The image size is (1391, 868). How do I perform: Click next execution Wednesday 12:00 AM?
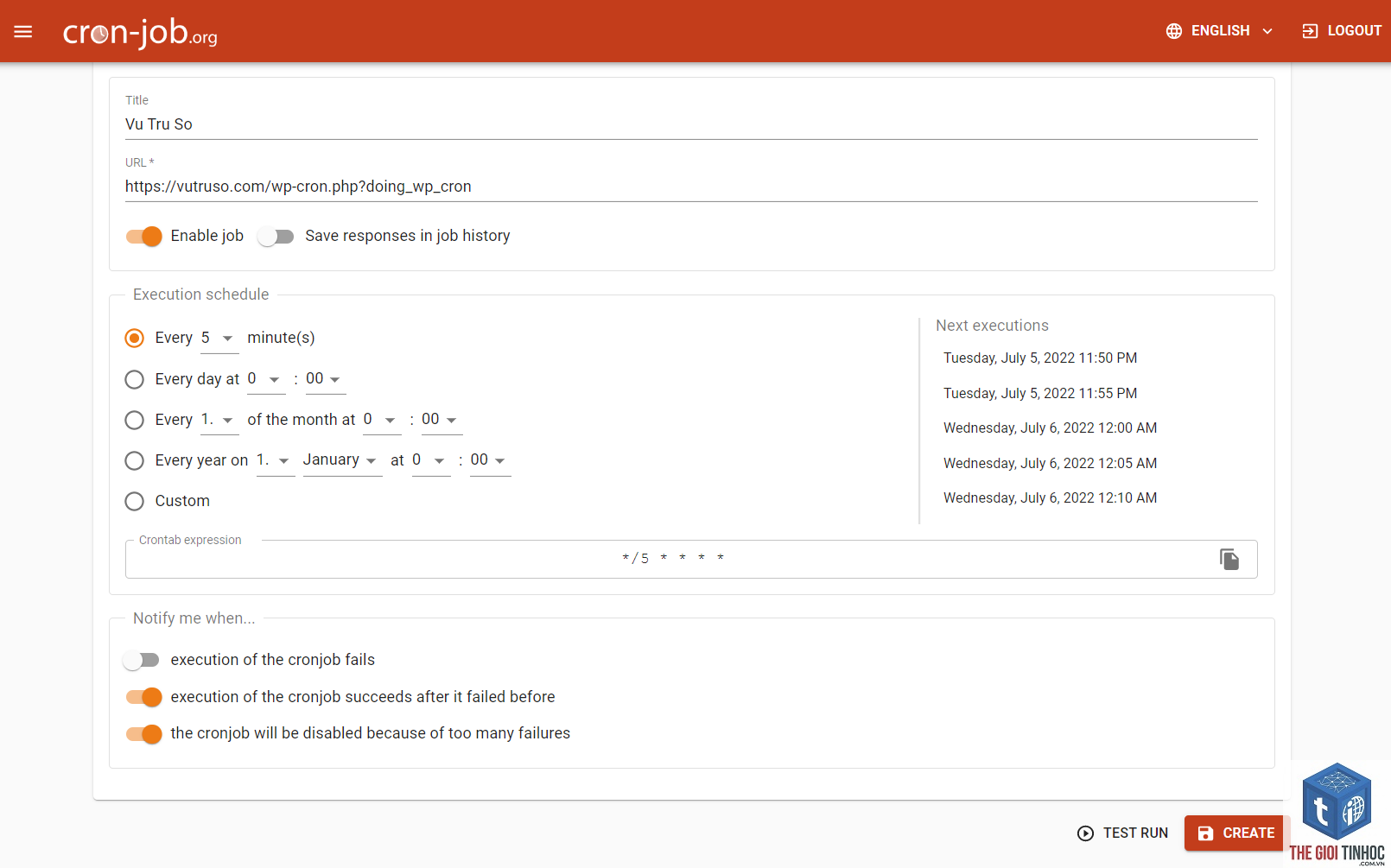coord(1051,428)
